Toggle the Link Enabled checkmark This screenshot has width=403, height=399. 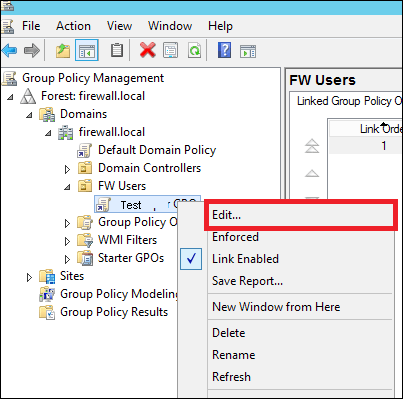[191, 259]
